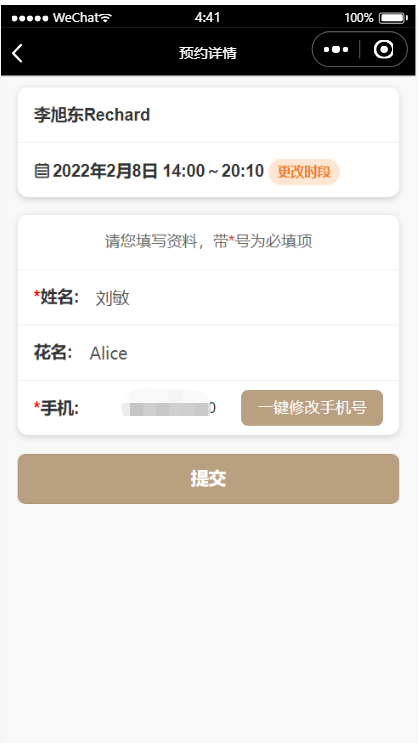
Task: Click the 花名 label
Action: coord(53,353)
